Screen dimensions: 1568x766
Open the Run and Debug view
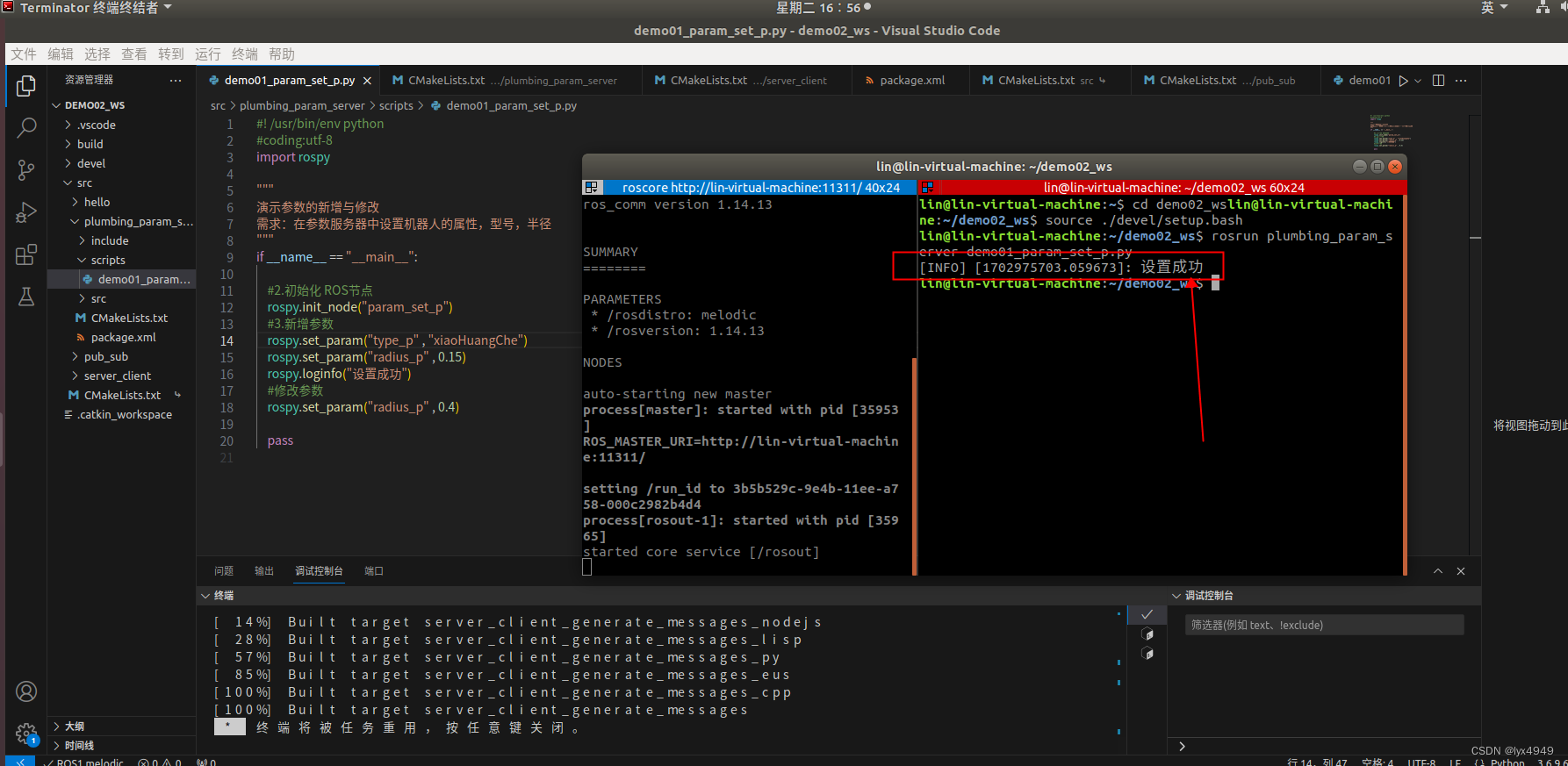pyautogui.click(x=26, y=212)
